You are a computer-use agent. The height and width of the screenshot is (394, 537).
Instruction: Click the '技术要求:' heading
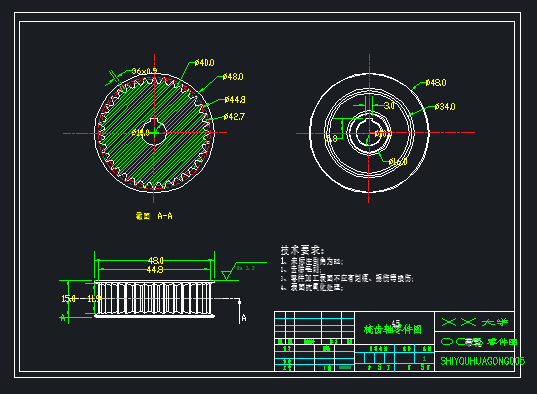(302, 250)
